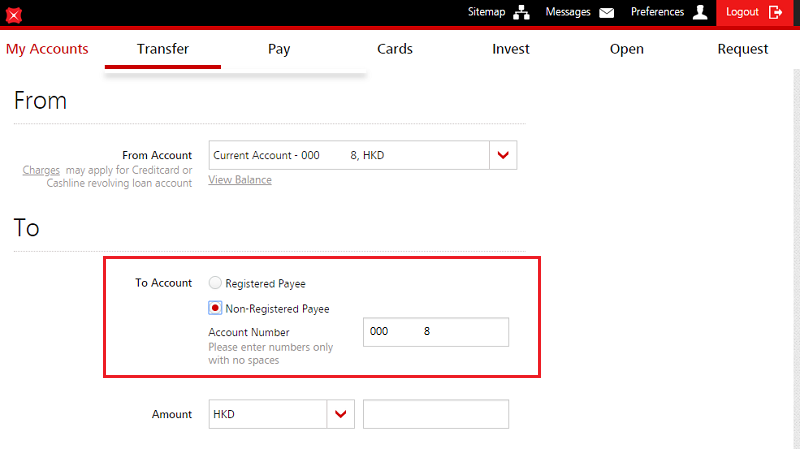The width and height of the screenshot is (800, 449).
Task: Click the Preferences user icon
Action: [x=700, y=13]
